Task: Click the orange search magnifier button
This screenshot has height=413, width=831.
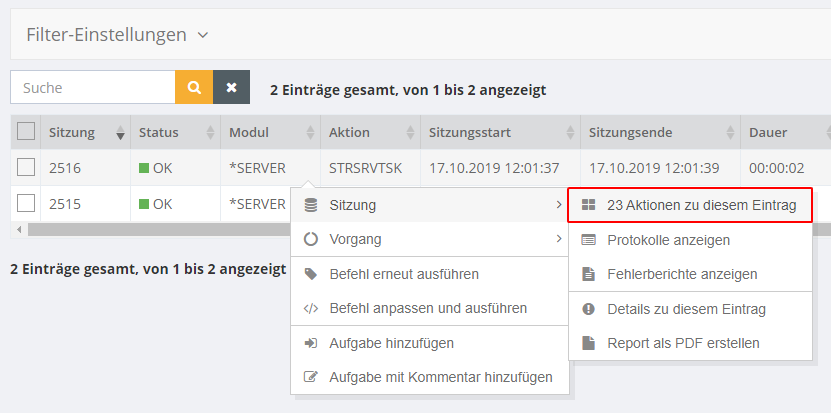Action: [194, 87]
